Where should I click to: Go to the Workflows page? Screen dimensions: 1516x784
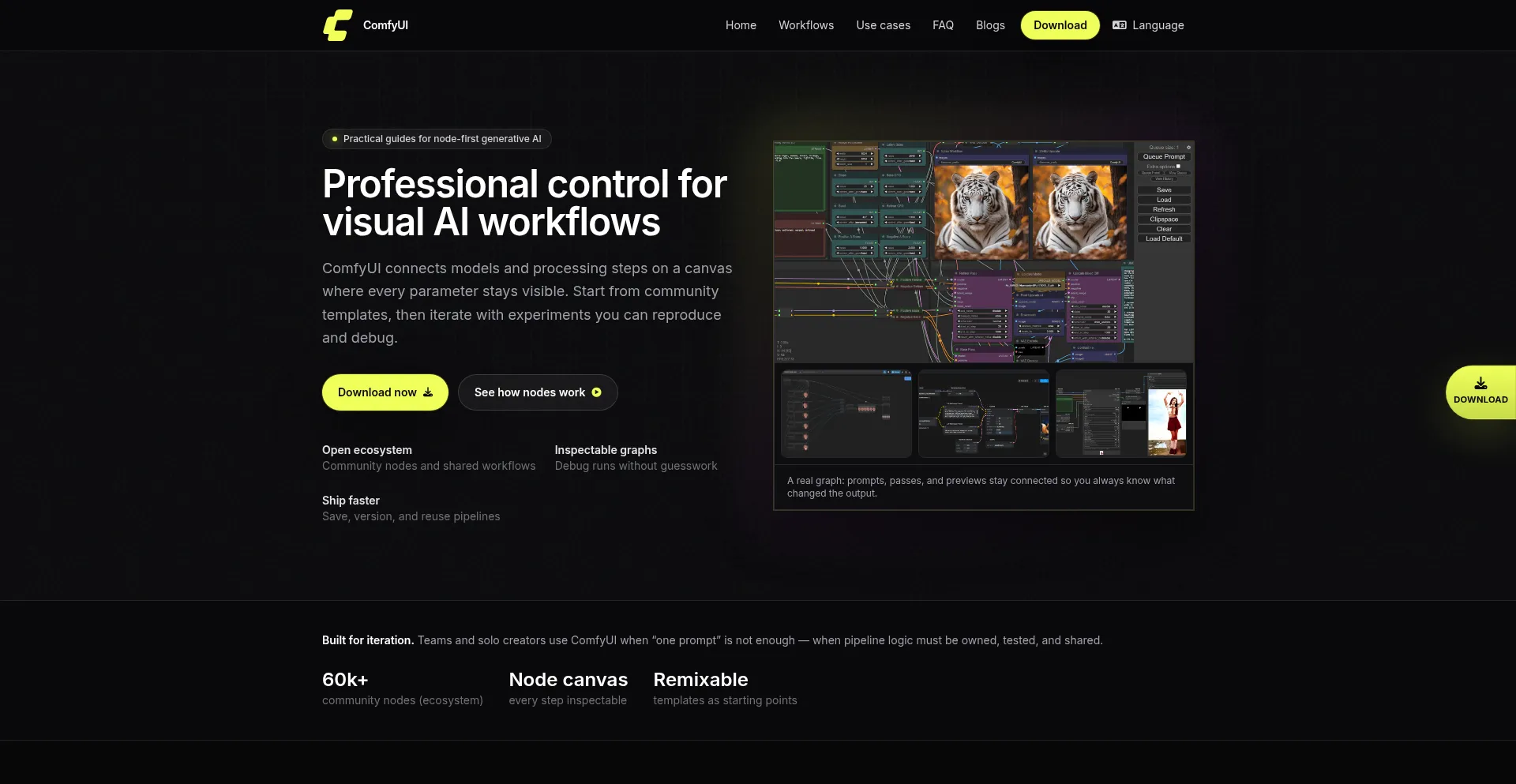coord(806,25)
